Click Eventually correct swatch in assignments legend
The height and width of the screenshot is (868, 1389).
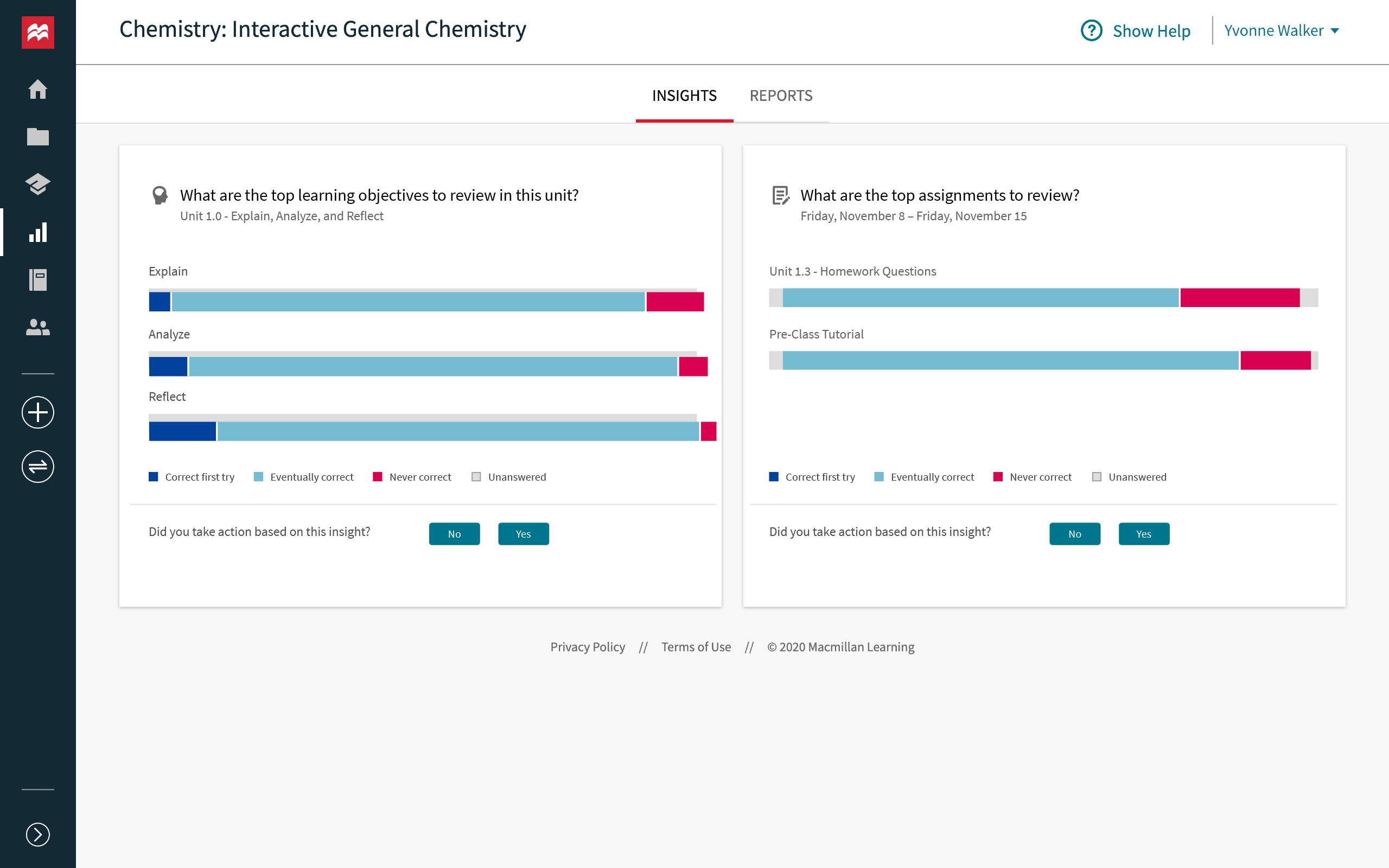click(x=879, y=476)
